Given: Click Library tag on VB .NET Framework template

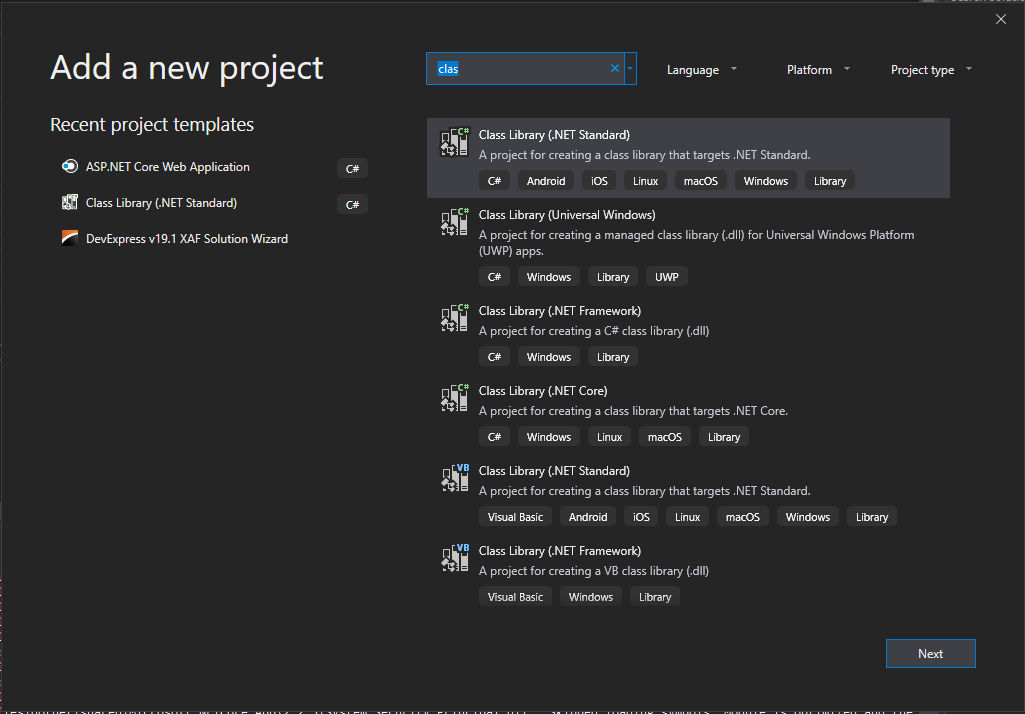Looking at the screenshot, I should [655, 597].
